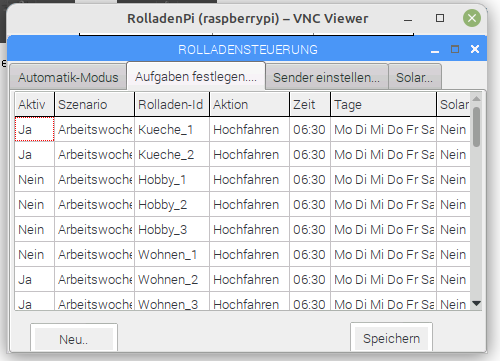Click the vertical scrollbar thumb
The width and height of the screenshot is (500, 361).
pos(476,127)
